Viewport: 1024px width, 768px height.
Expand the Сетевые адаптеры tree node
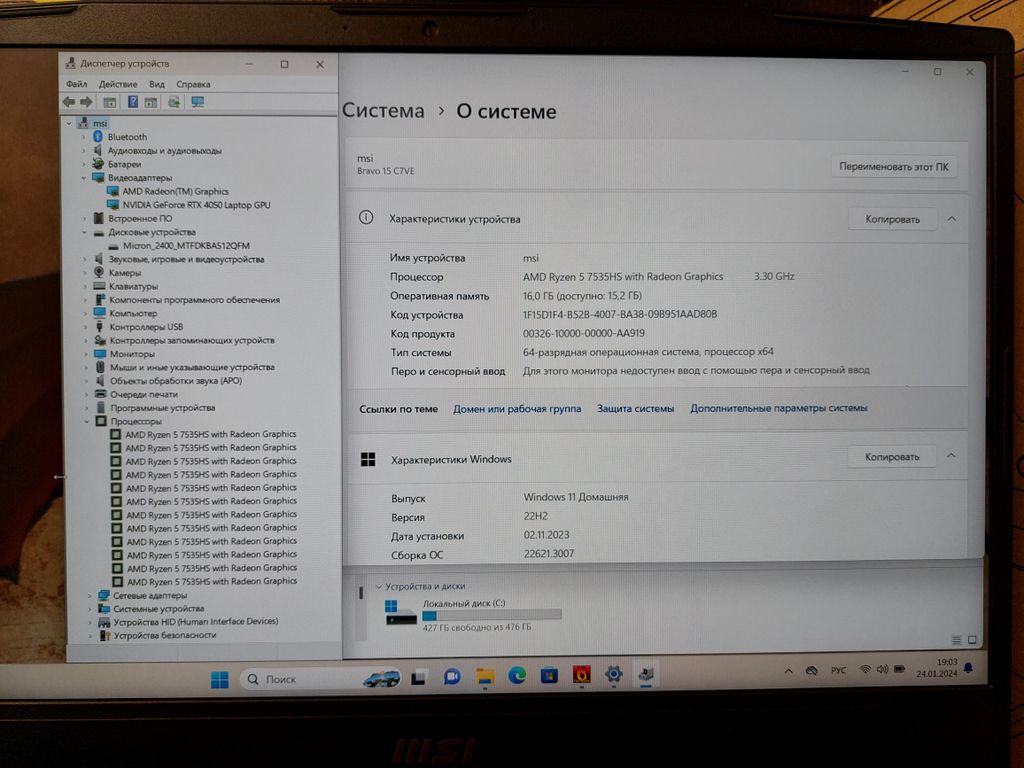pos(89,596)
